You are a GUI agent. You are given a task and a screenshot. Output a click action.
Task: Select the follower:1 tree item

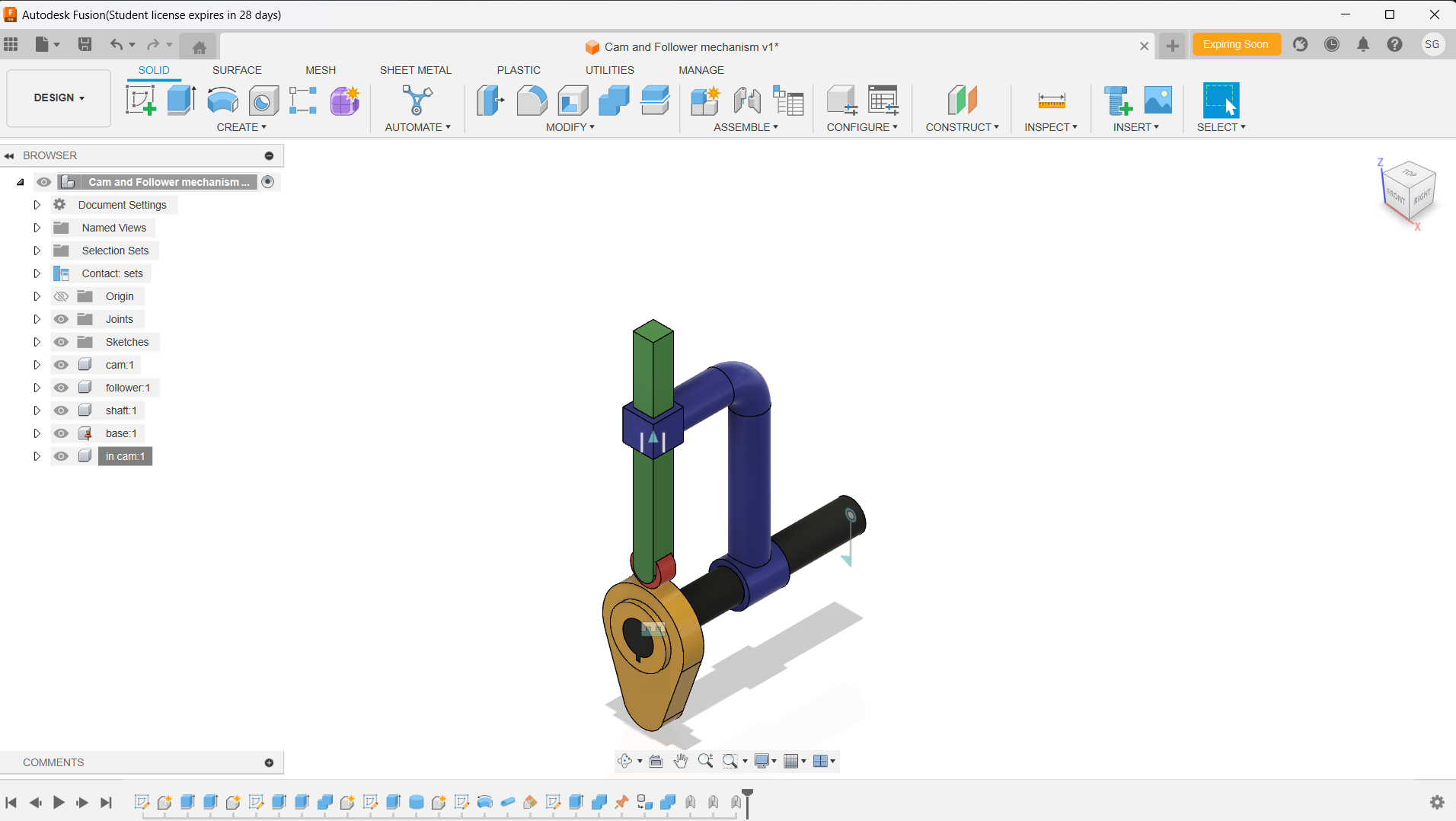[128, 388]
